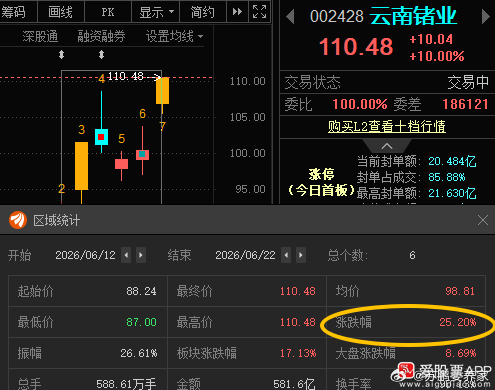The image size is (495, 390).
Task: Click the 金额 581.6亿 cell
Action: click(x=247, y=380)
